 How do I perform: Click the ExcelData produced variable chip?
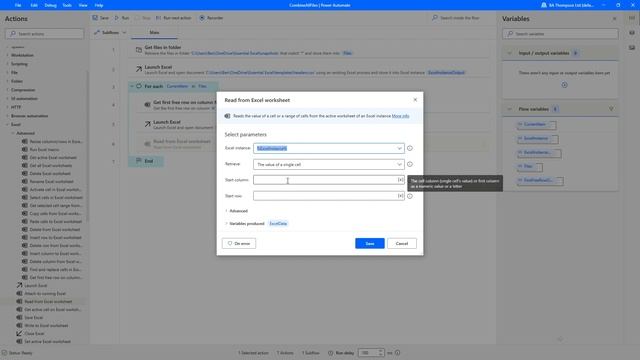[278, 223]
